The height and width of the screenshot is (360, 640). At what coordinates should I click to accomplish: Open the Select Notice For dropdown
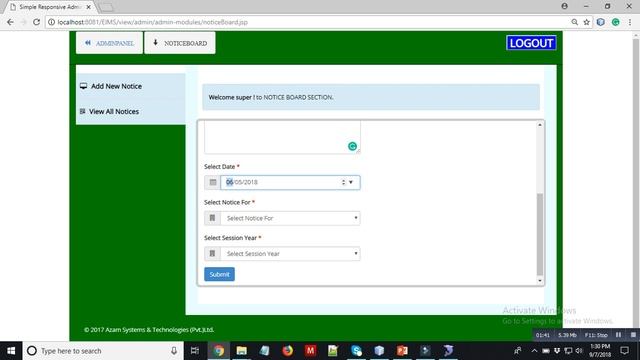[290, 218]
